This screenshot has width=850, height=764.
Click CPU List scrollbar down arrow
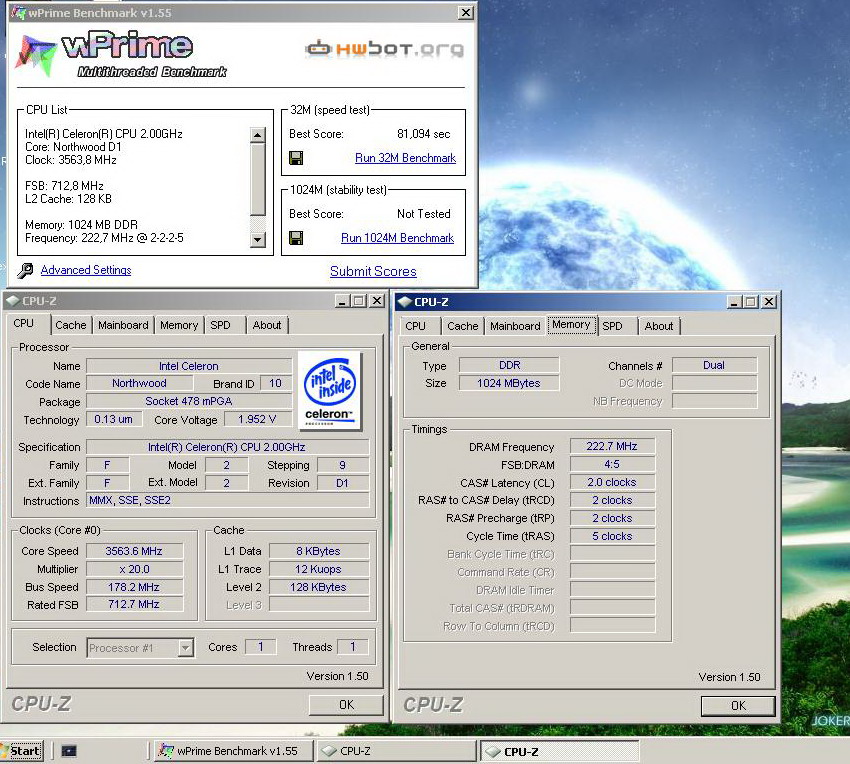pyautogui.click(x=258, y=239)
